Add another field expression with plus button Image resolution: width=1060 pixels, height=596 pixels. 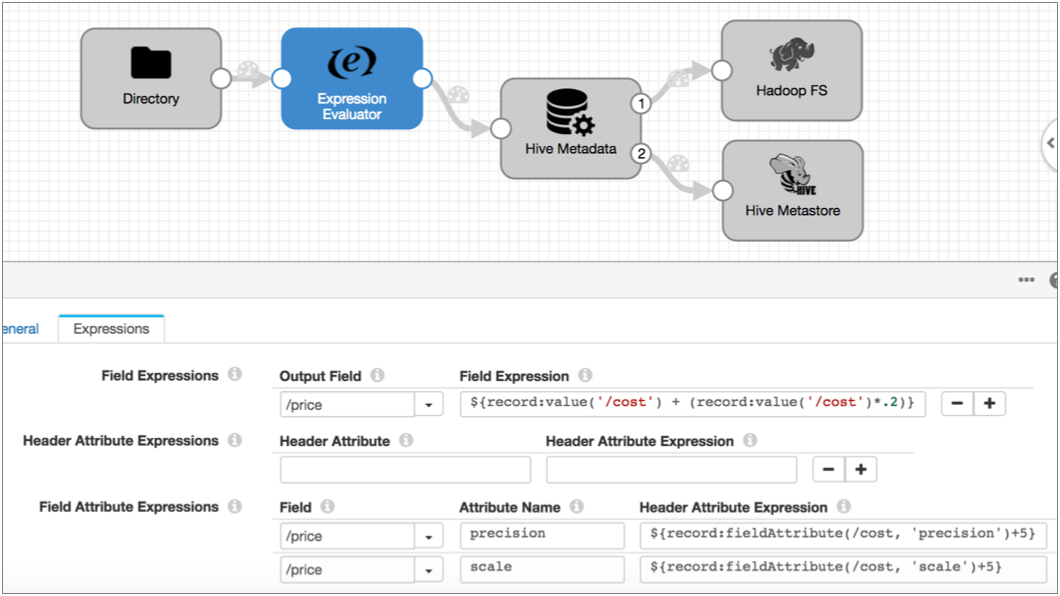(989, 404)
